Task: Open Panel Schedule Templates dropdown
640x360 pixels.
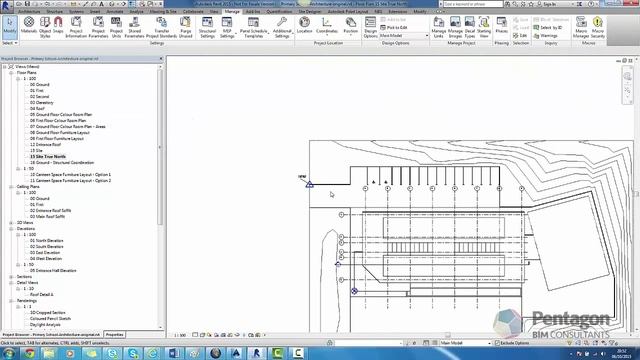Action: pyautogui.click(x=253, y=27)
